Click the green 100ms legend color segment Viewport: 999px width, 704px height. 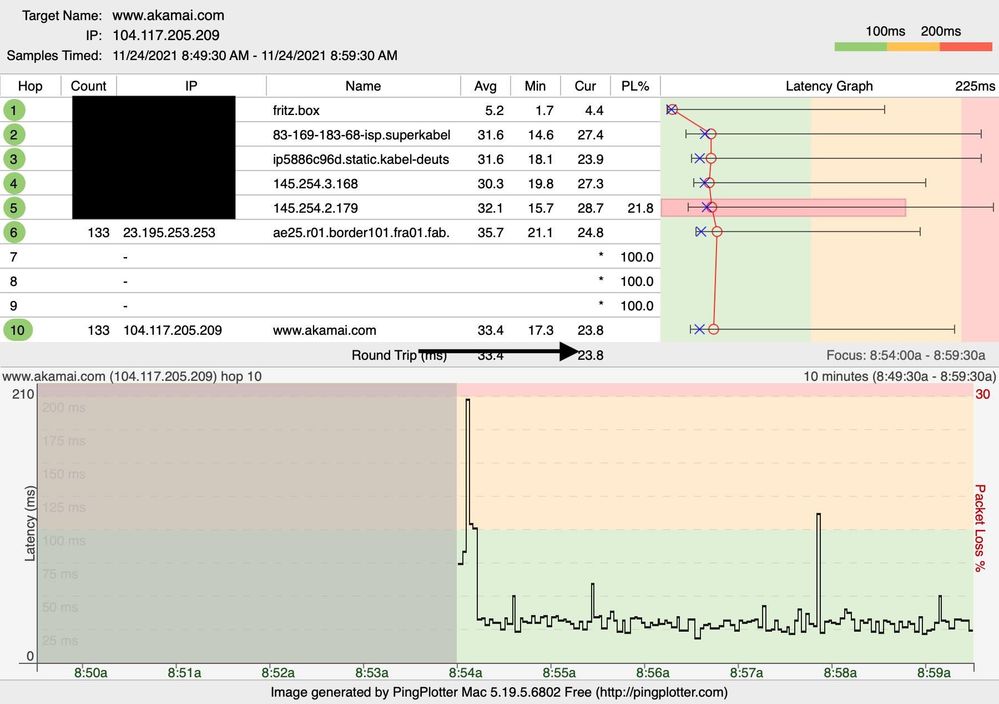[861, 47]
